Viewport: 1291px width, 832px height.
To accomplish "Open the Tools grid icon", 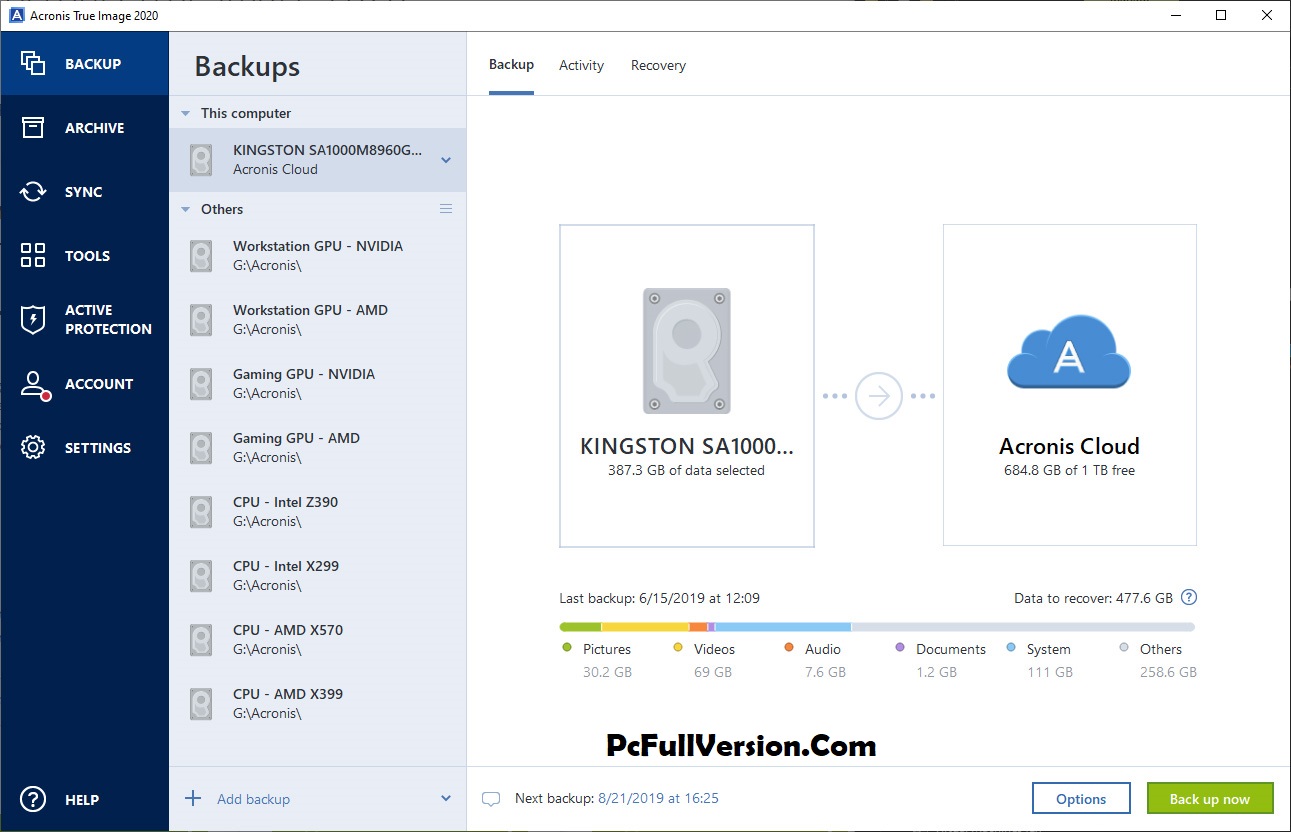I will pos(33,255).
